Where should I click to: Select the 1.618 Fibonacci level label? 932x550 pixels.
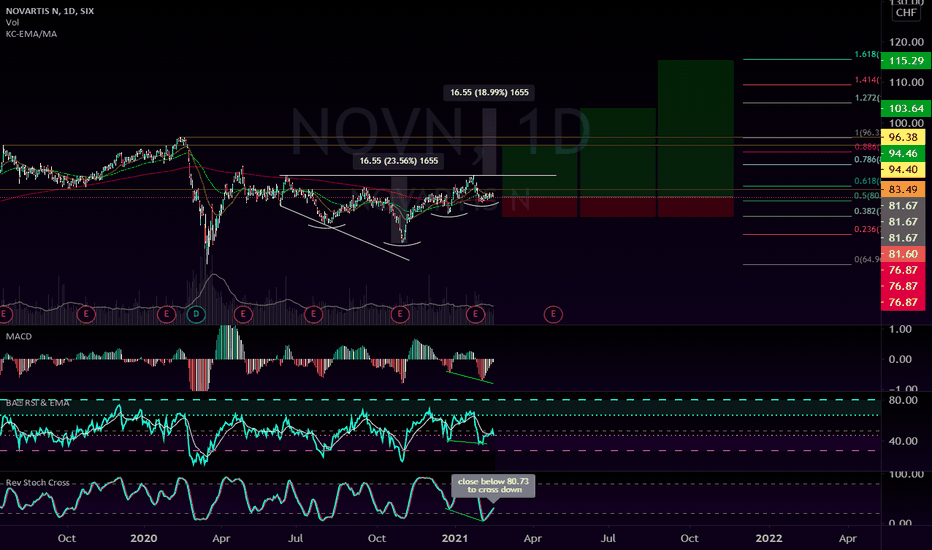(x=867, y=54)
